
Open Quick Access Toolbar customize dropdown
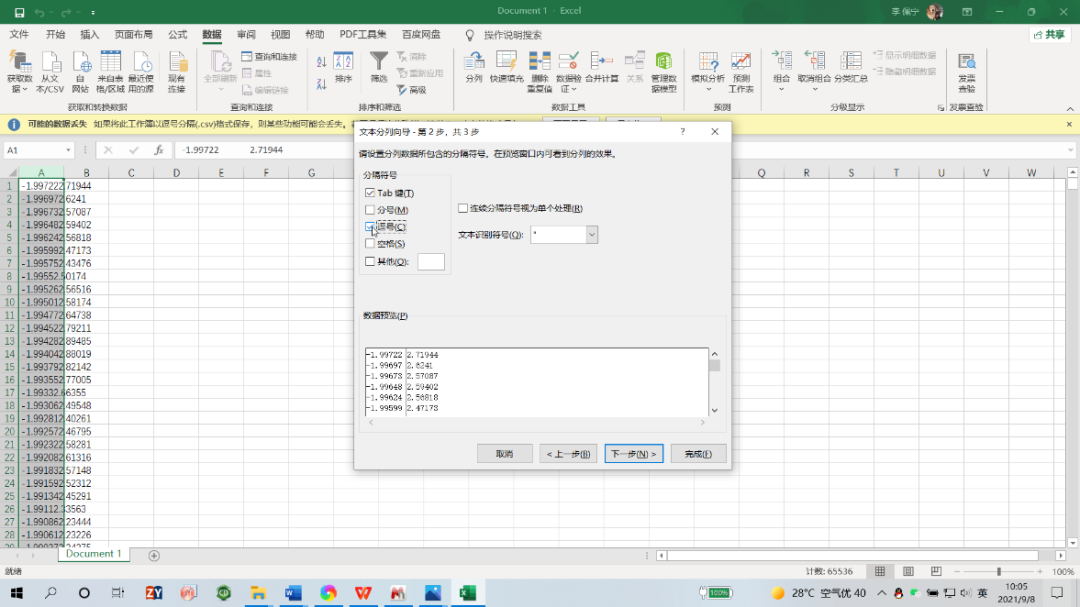pyautogui.click(x=93, y=12)
